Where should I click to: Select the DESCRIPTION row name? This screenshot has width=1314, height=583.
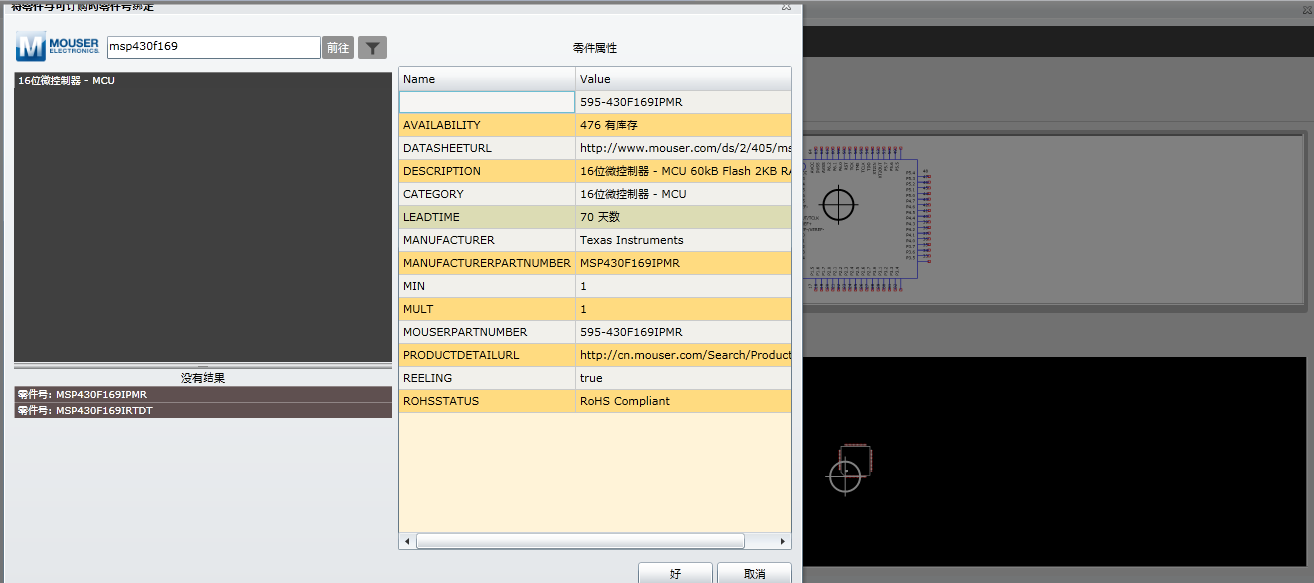(x=487, y=171)
